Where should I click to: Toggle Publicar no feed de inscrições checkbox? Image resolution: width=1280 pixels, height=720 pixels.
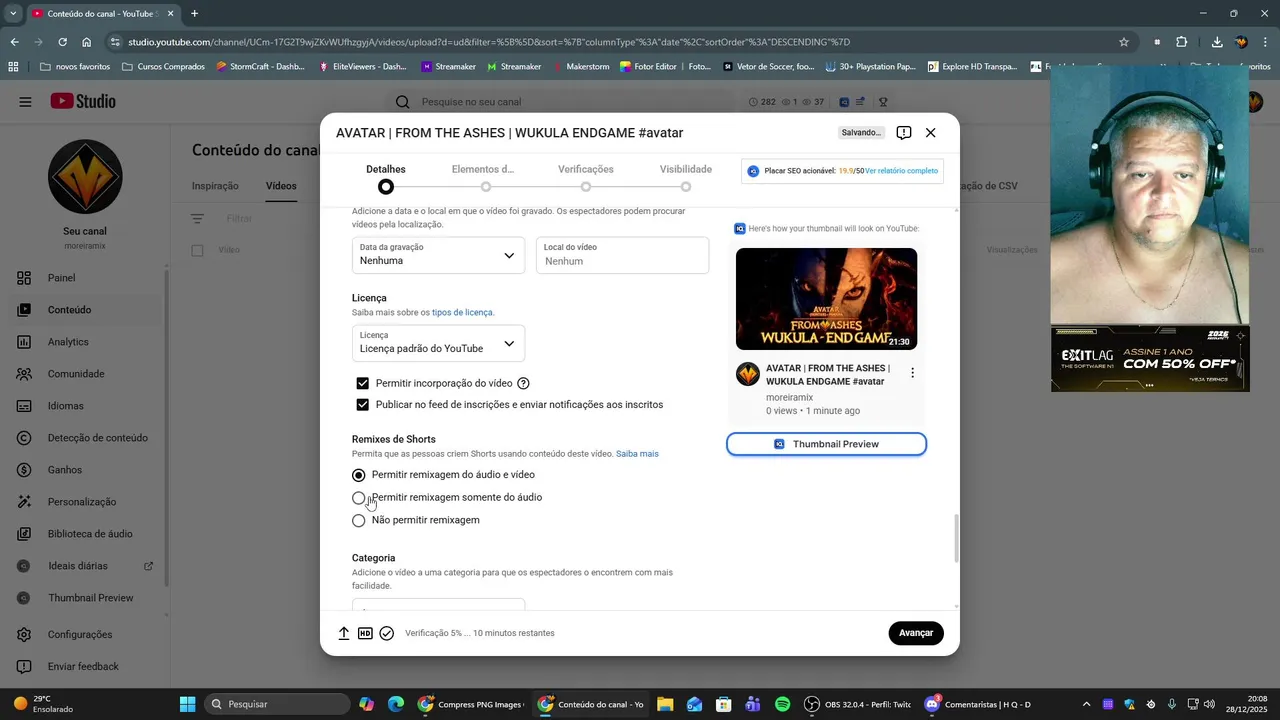tap(362, 405)
